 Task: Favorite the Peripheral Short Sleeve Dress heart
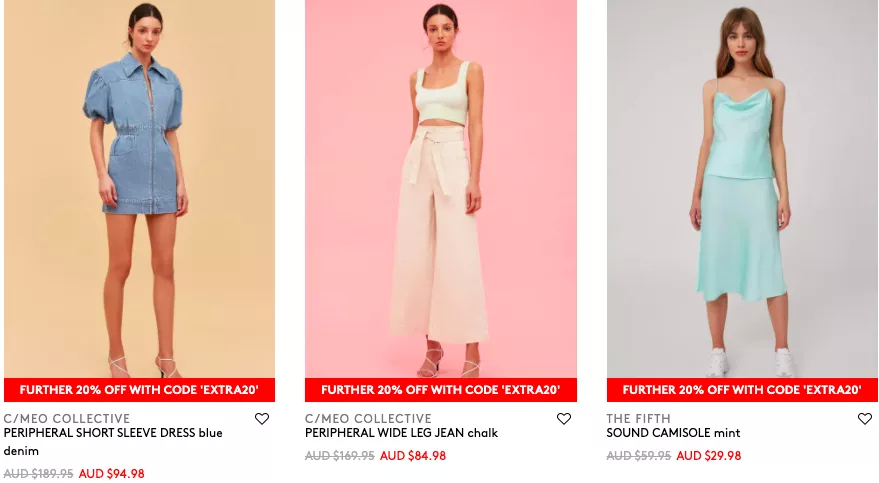(262, 419)
